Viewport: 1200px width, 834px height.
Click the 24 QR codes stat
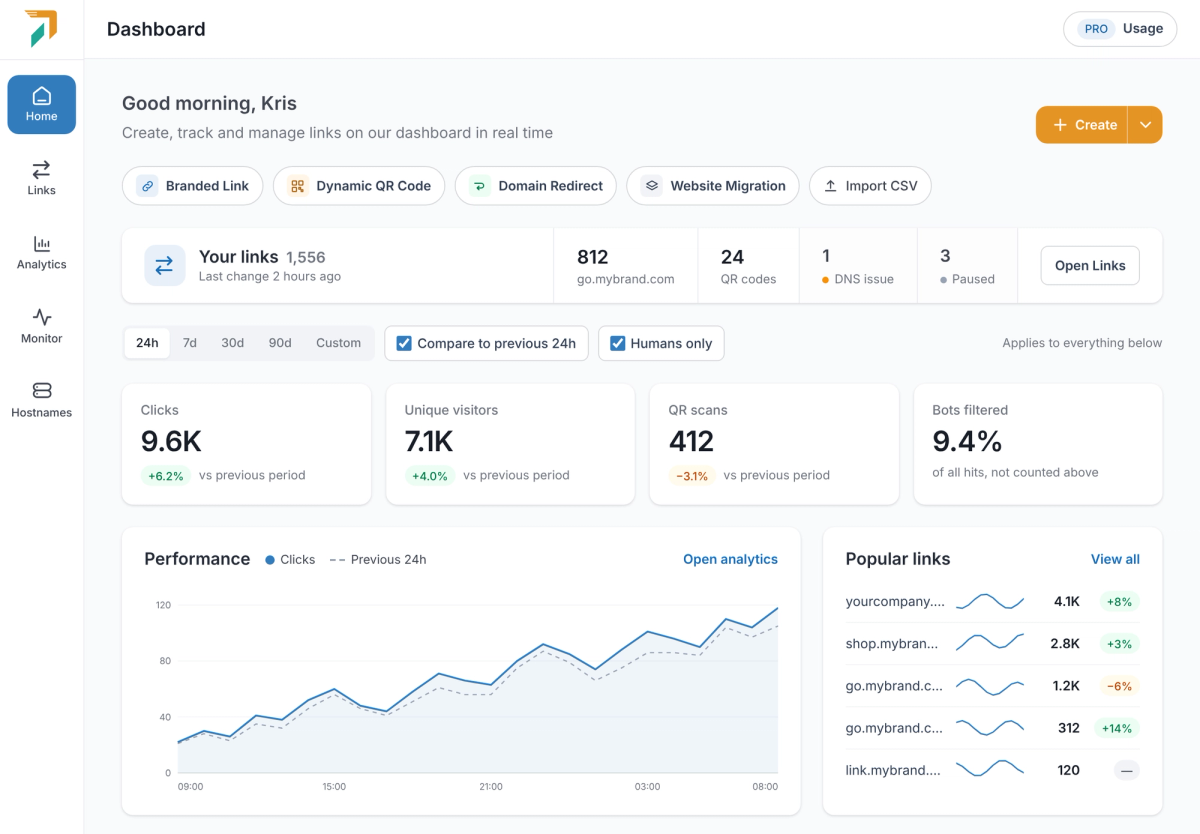pyautogui.click(x=748, y=265)
